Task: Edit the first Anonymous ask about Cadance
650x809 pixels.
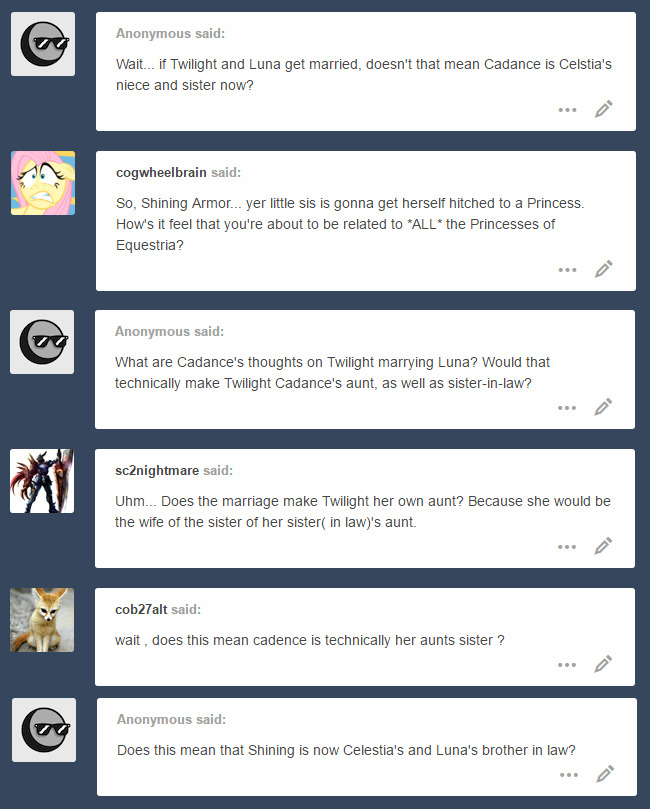Action: pyautogui.click(x=604, y=109)
